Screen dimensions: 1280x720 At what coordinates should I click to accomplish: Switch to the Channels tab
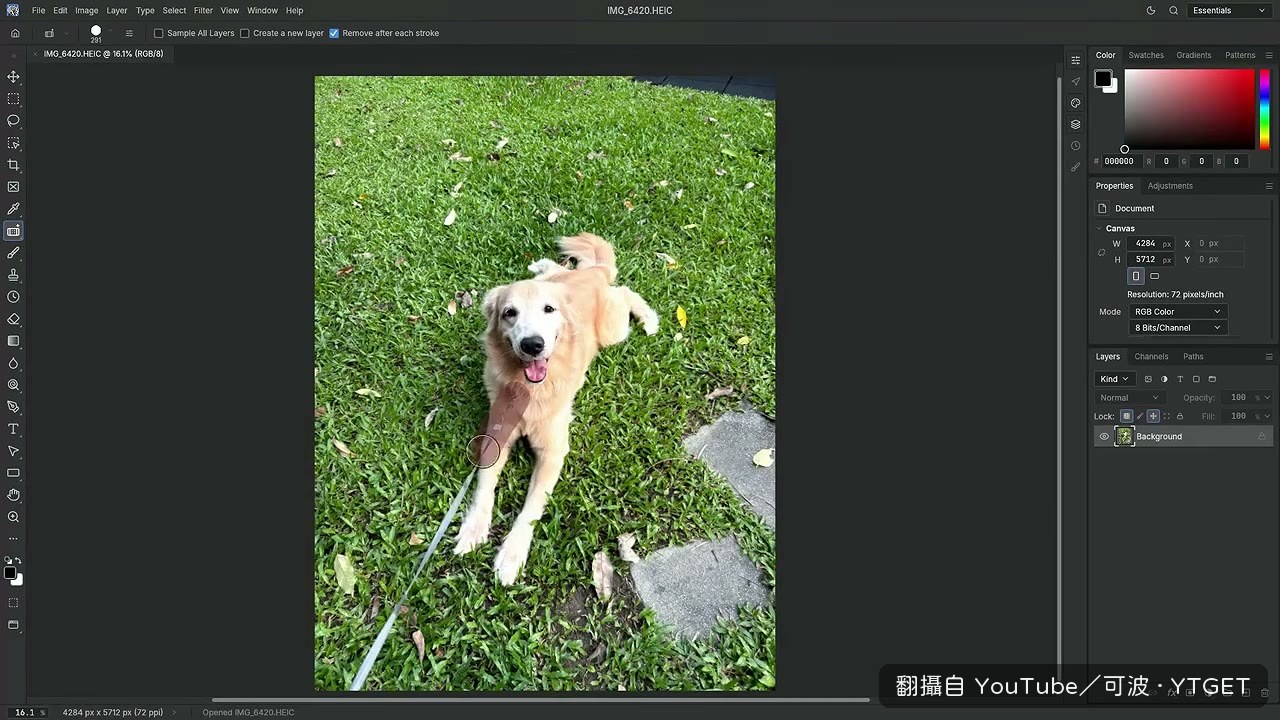(x=1151, y=357)
